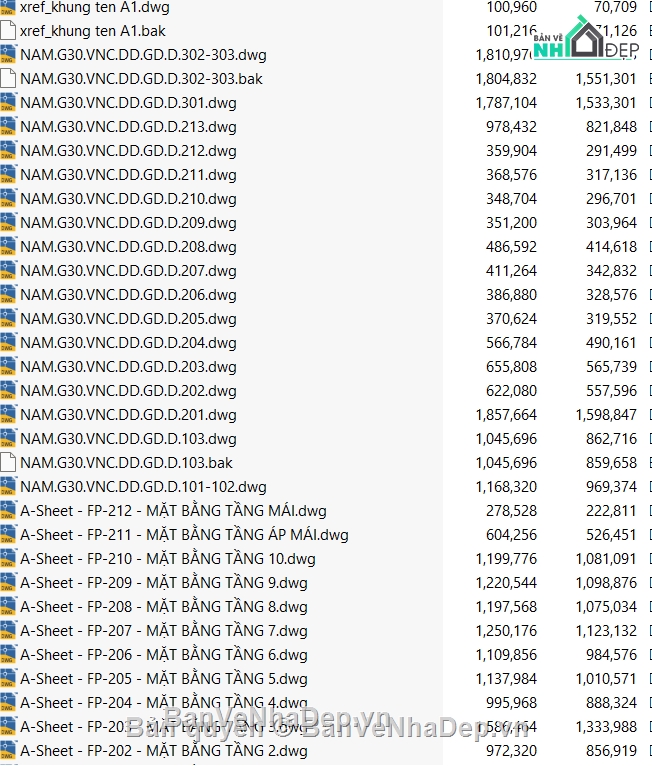Select A-Sheet FP-202 MẶT BẰNG TẦNG 2.dwg

[163, 750]
